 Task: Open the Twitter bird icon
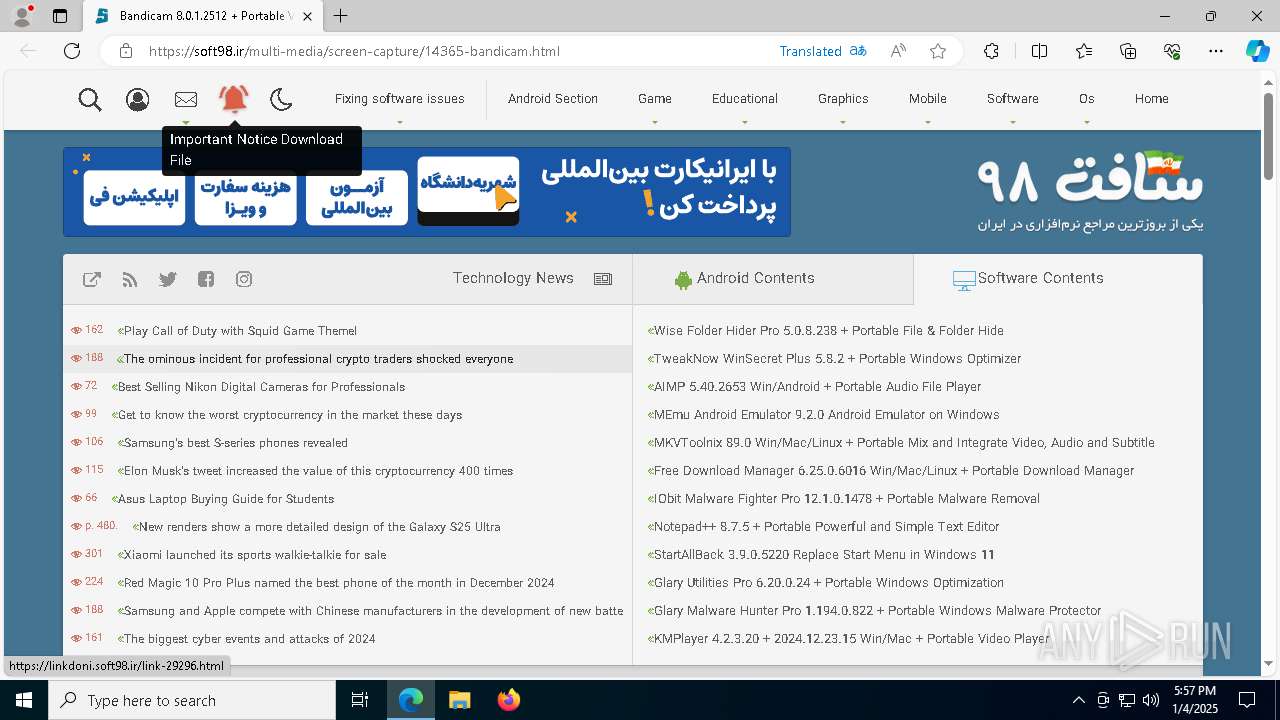pos(168,279)
